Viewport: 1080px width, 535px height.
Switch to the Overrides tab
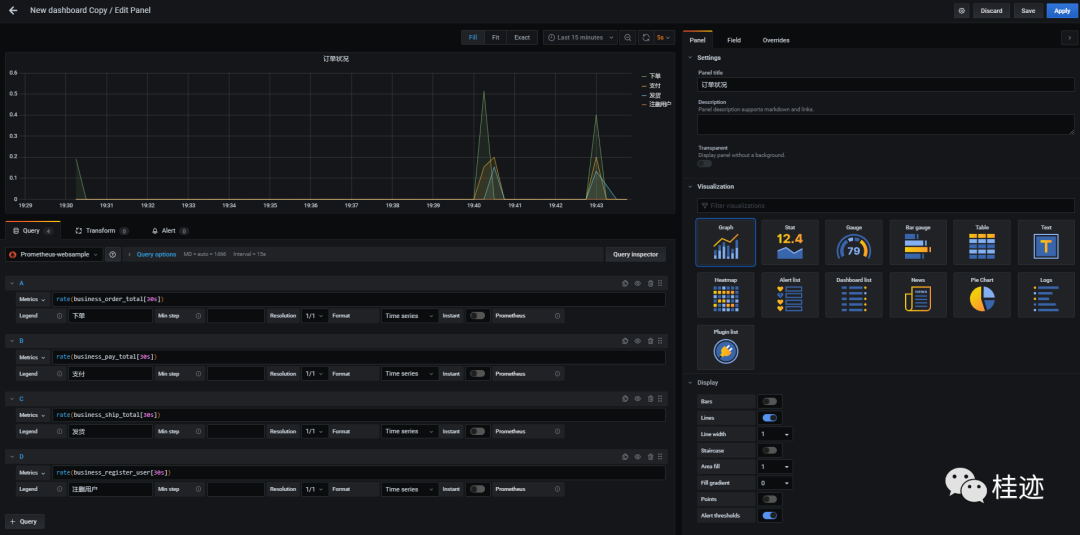776,40
